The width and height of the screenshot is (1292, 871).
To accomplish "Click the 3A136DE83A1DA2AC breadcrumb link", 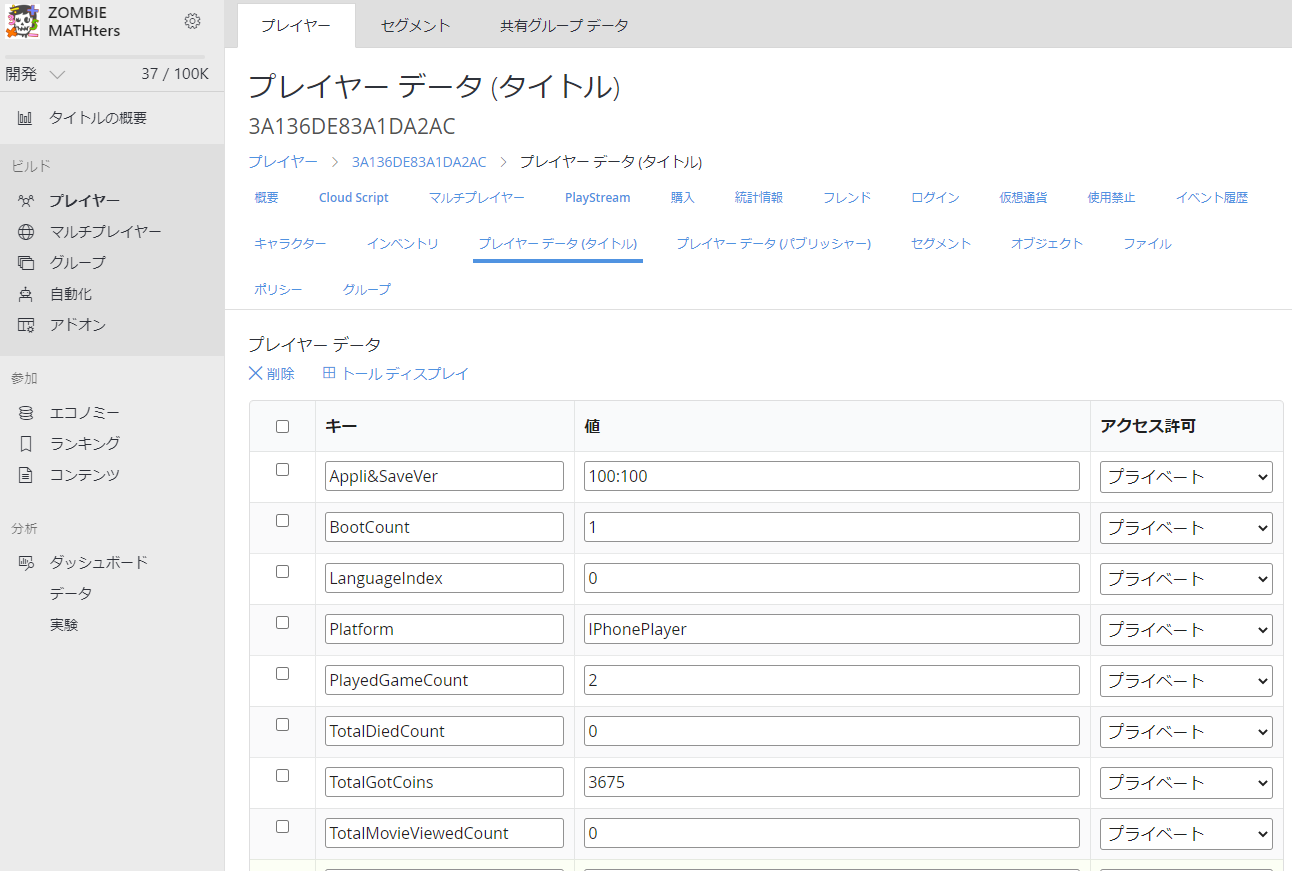I will point(419,162).
